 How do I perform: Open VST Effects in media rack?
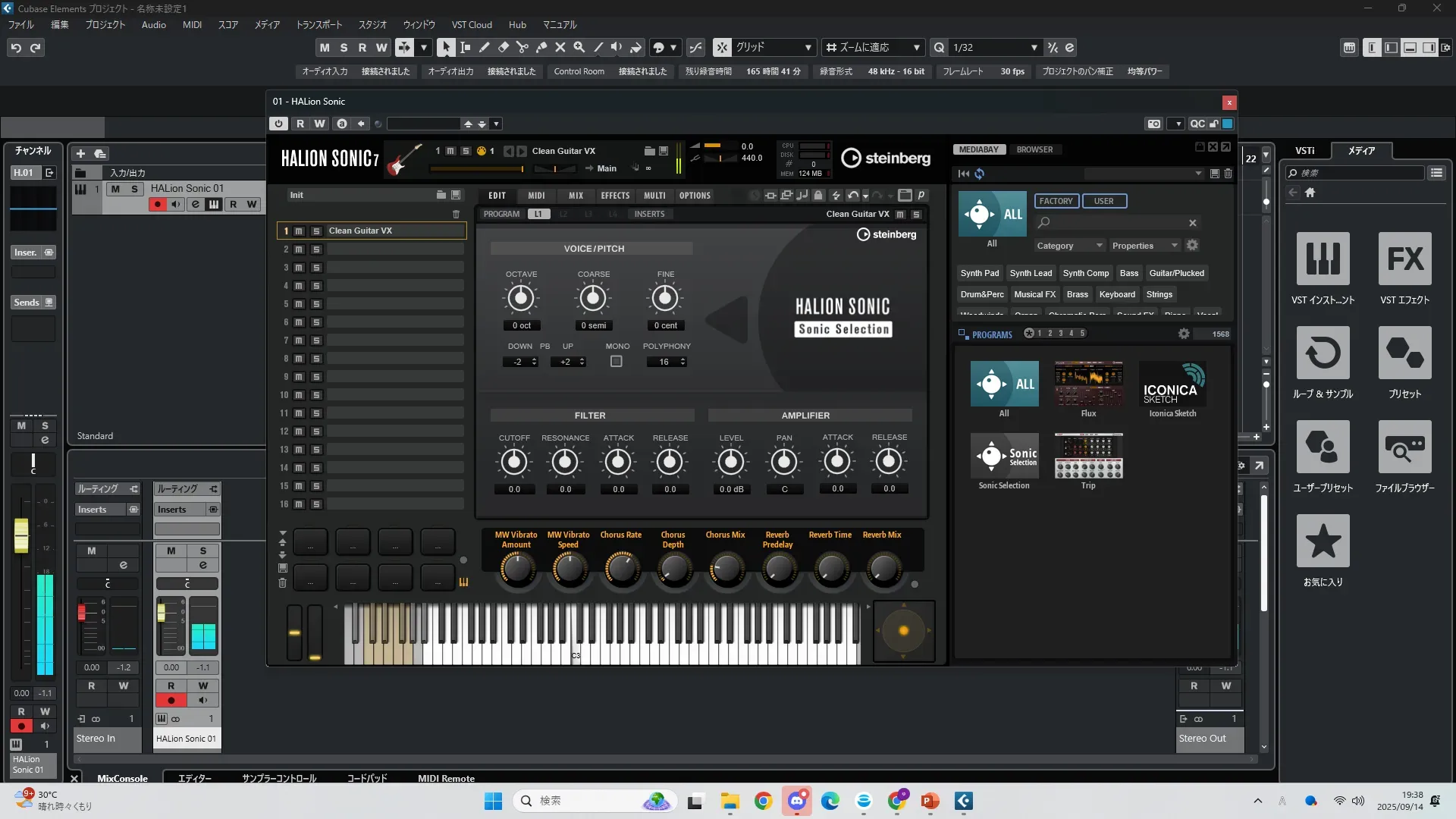[x=1404, y=259]
